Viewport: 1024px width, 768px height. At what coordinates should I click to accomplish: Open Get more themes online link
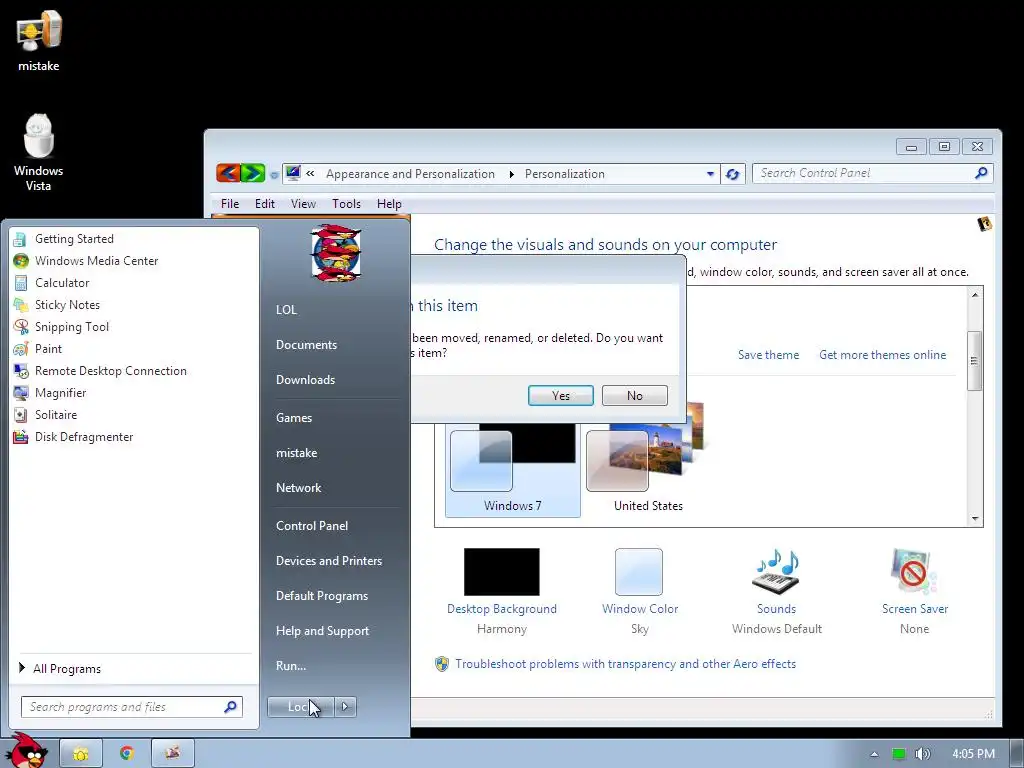pos(882,355)
